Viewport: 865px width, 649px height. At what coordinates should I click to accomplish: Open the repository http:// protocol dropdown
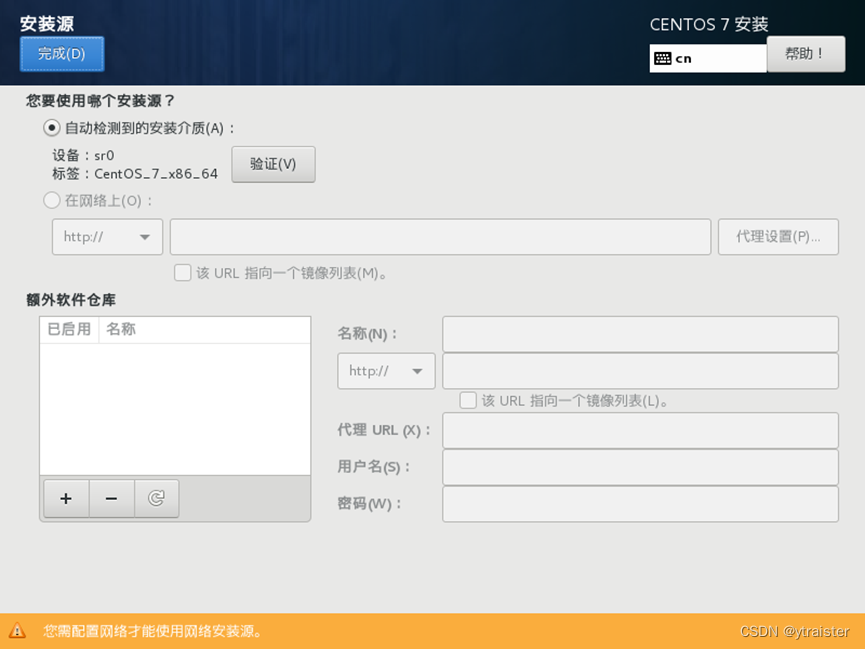386,371
